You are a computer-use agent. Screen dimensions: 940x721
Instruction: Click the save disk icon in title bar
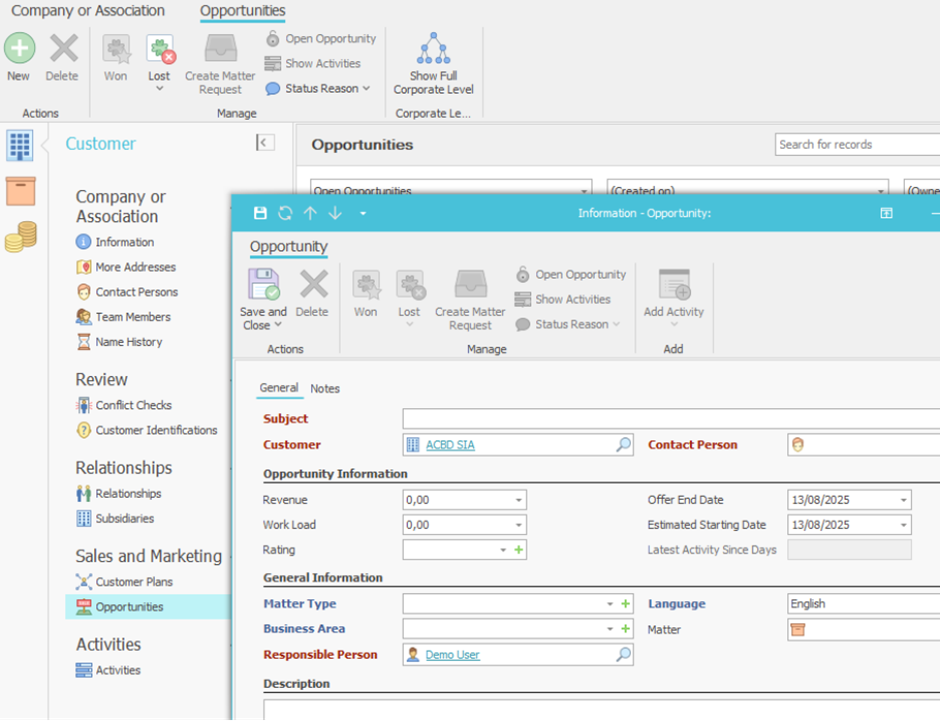click(x=261, y=213)
